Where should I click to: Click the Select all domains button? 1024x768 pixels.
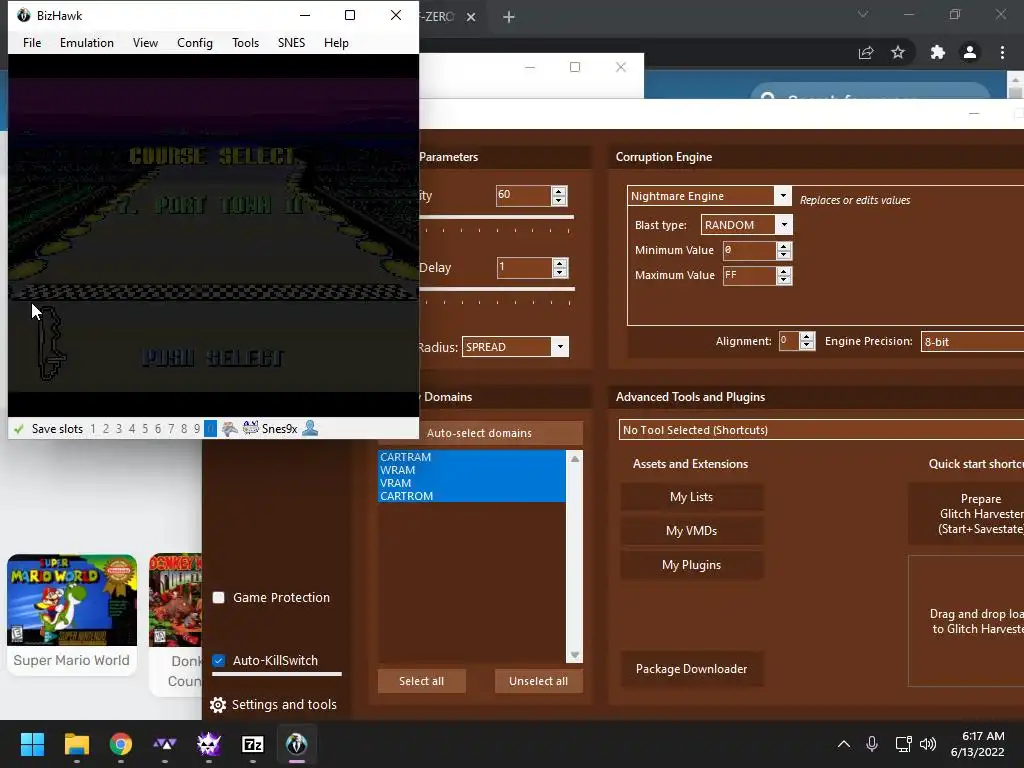pyautogui.click(x=421, y=681)
